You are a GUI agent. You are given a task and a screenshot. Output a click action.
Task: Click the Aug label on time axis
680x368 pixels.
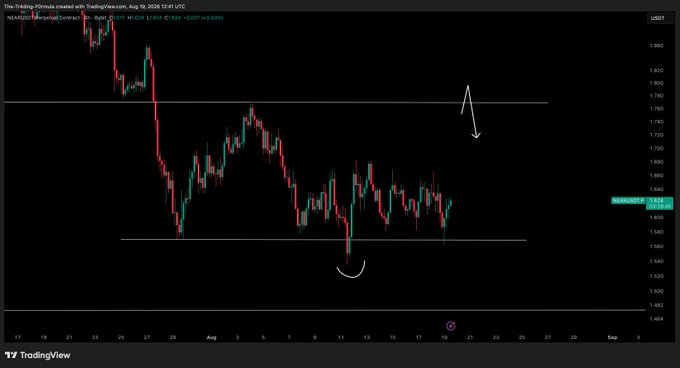[211, 337]
